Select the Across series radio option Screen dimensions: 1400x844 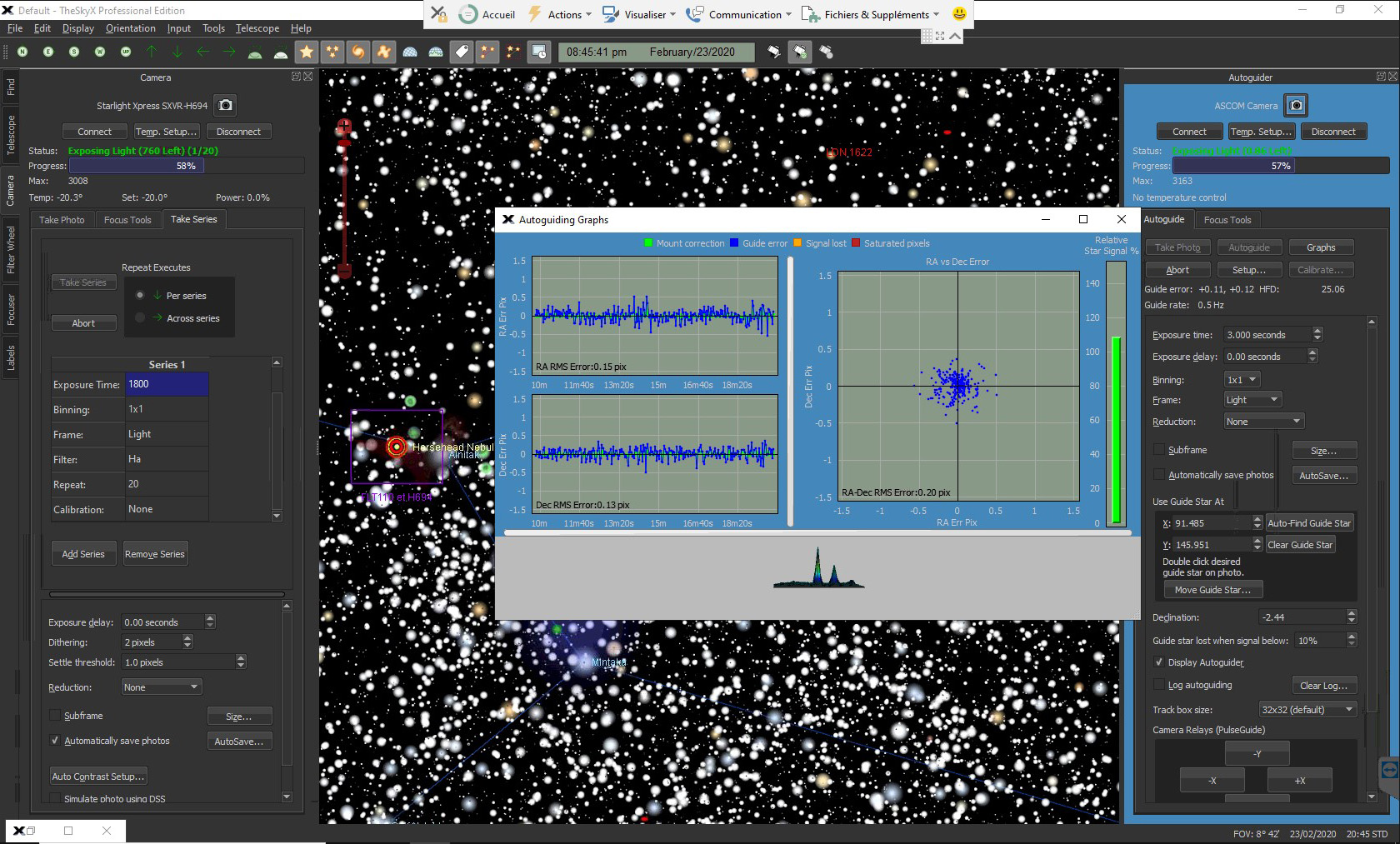coord(140,317)
